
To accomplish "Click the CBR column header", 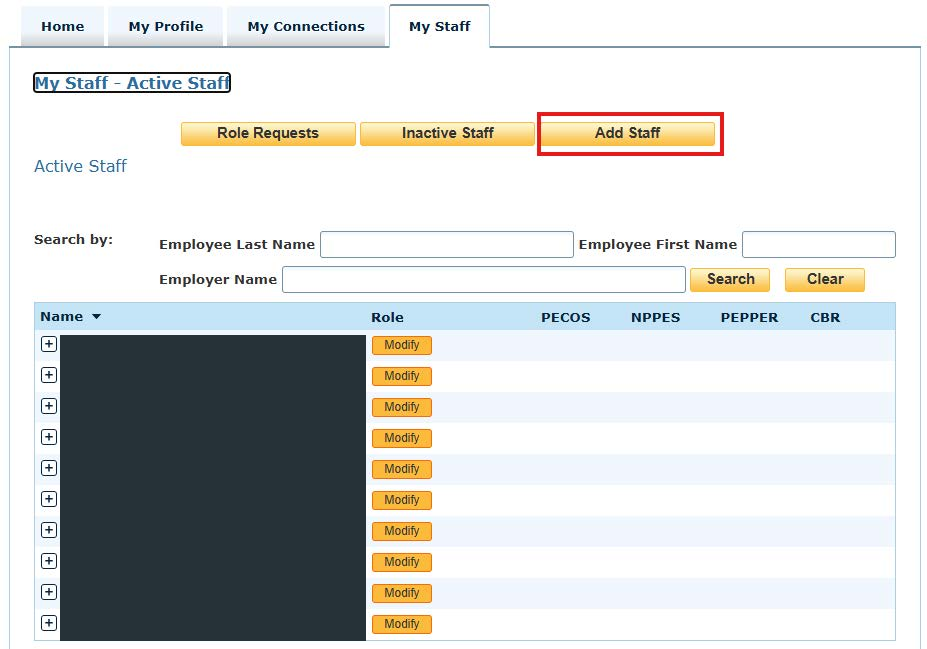I will pyautogui.click(x=825, y=317).
